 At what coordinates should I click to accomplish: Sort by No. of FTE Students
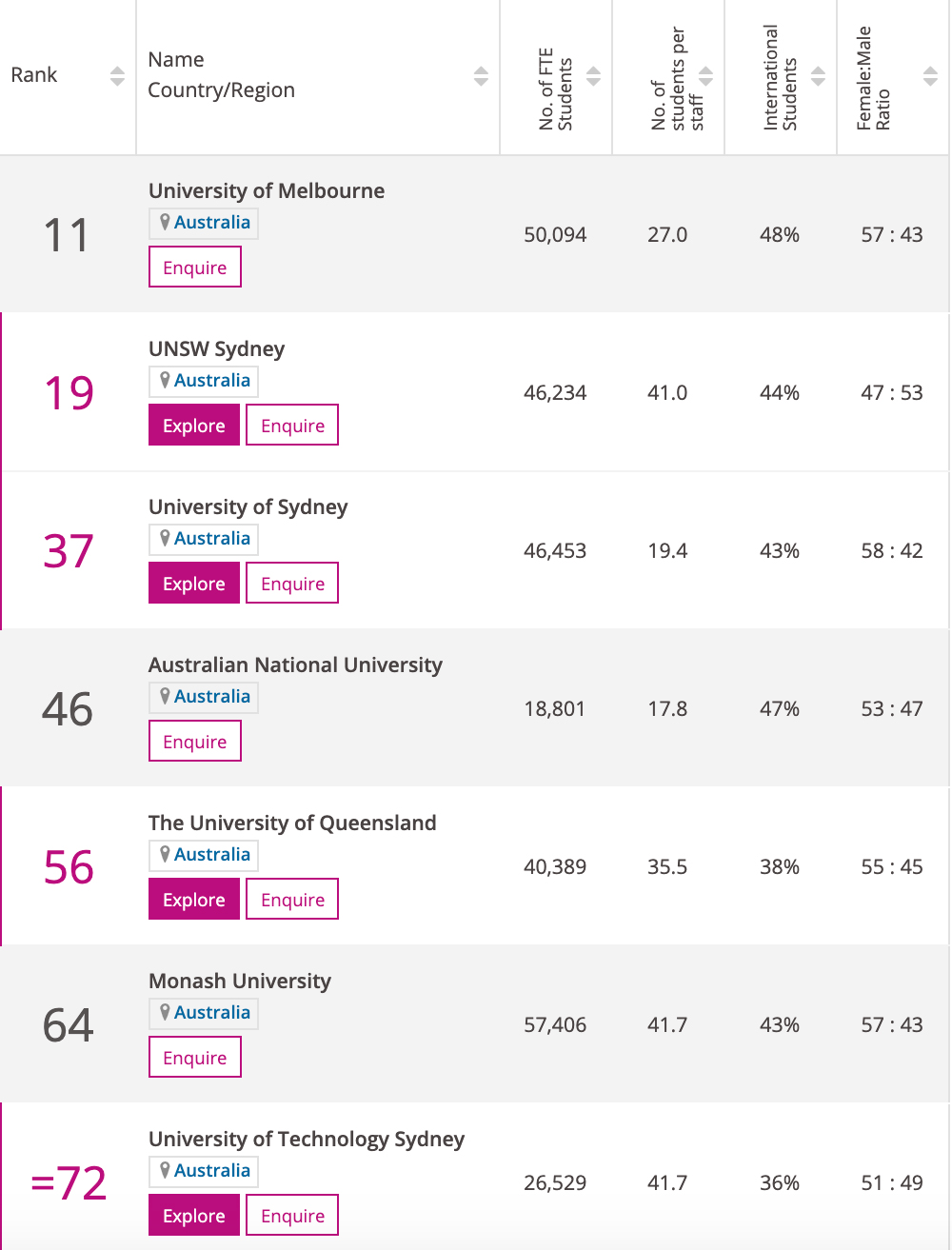(x=593, y=76)
